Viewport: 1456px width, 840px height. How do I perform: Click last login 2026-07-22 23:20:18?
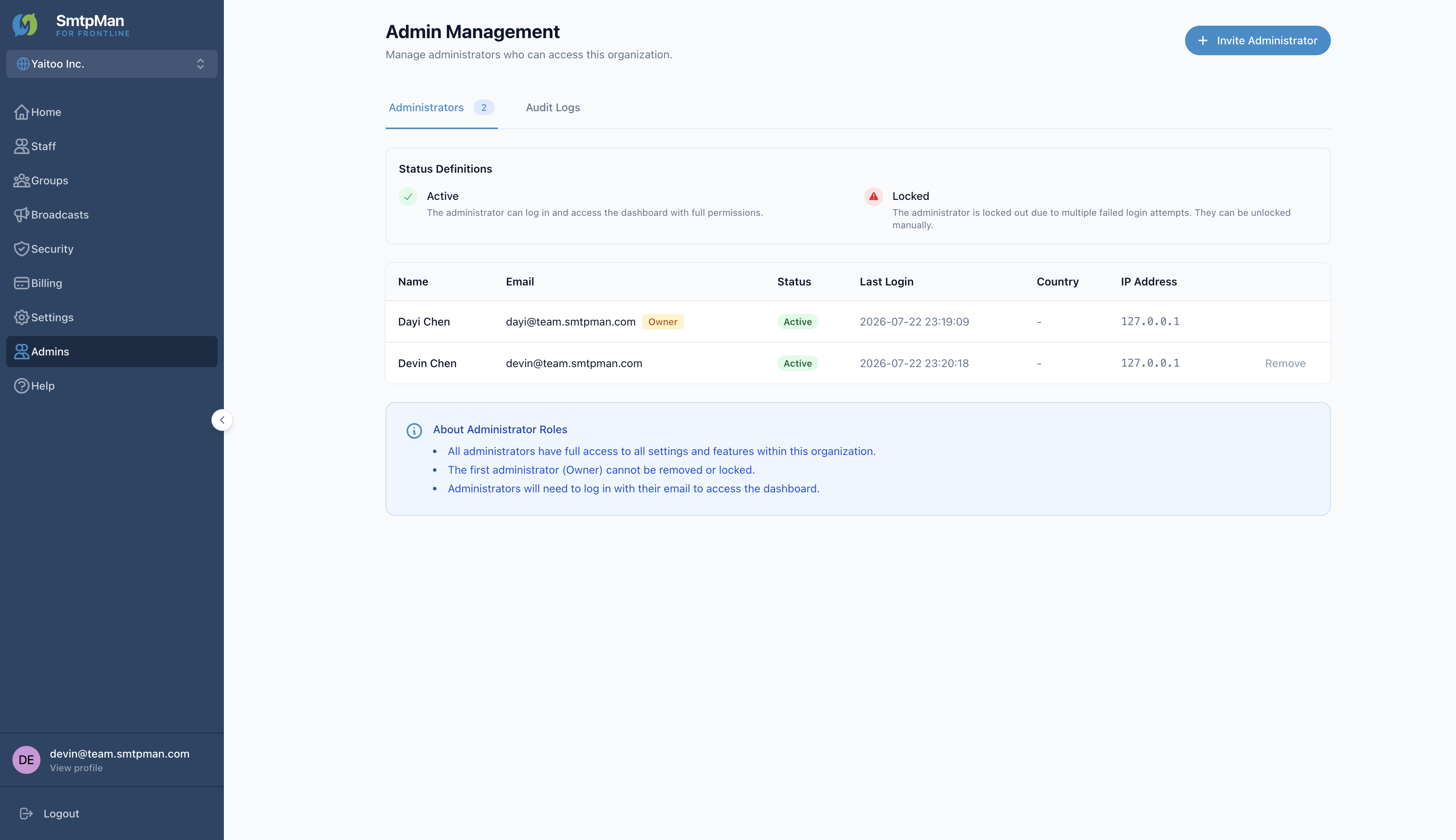click(914, 364)
